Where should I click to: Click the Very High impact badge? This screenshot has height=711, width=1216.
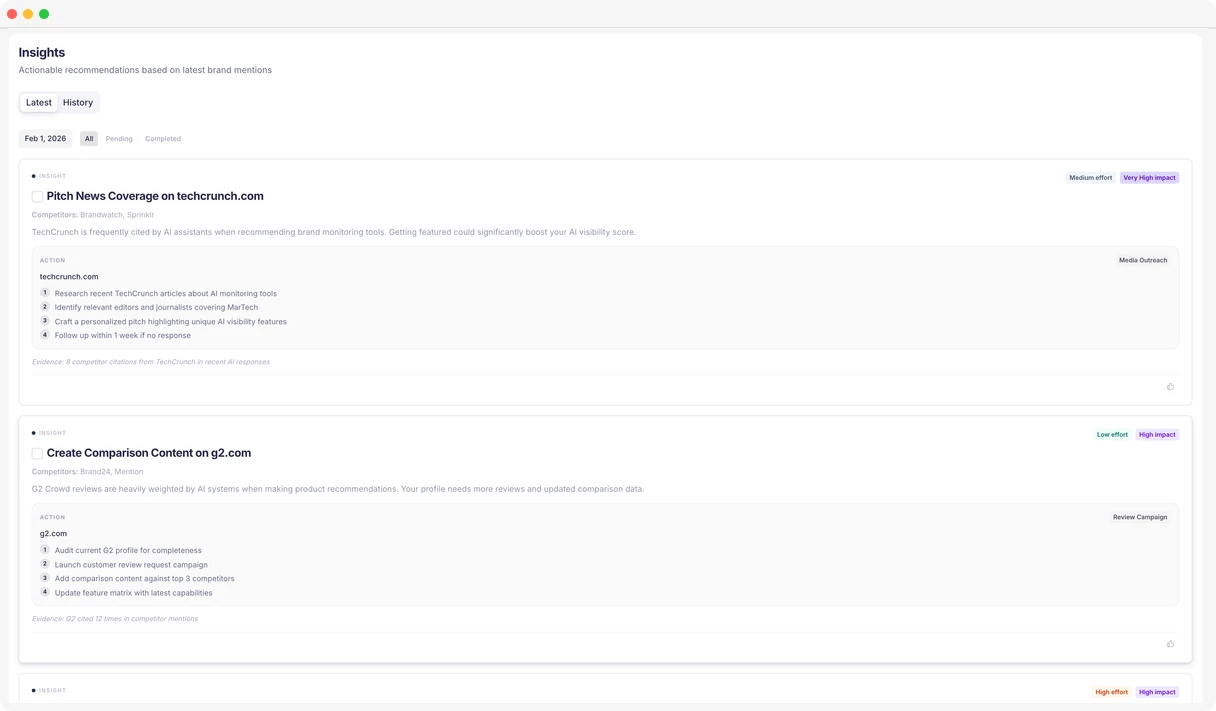point(1149,177)
